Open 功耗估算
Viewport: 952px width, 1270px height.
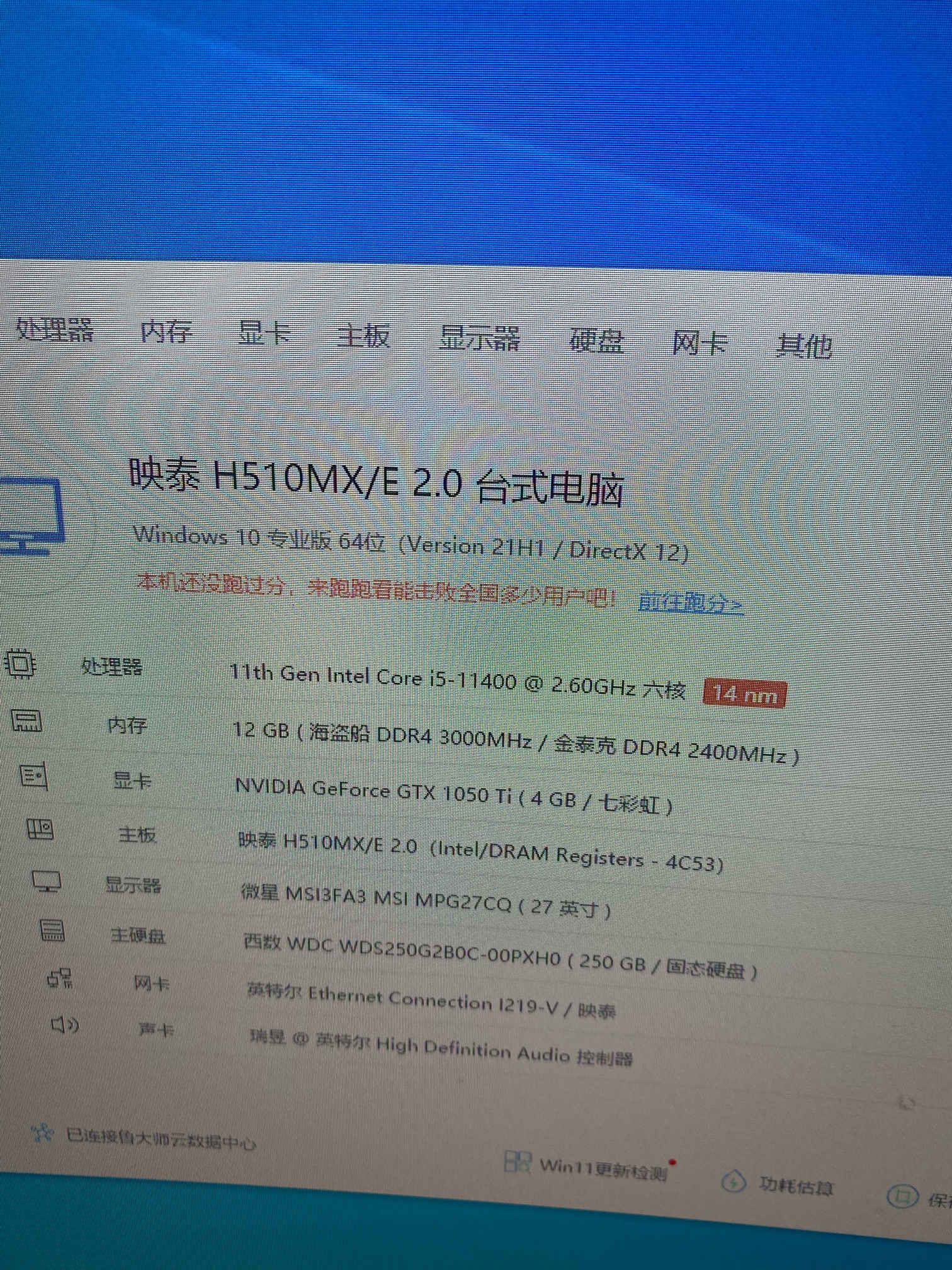tap(795, 1186)
